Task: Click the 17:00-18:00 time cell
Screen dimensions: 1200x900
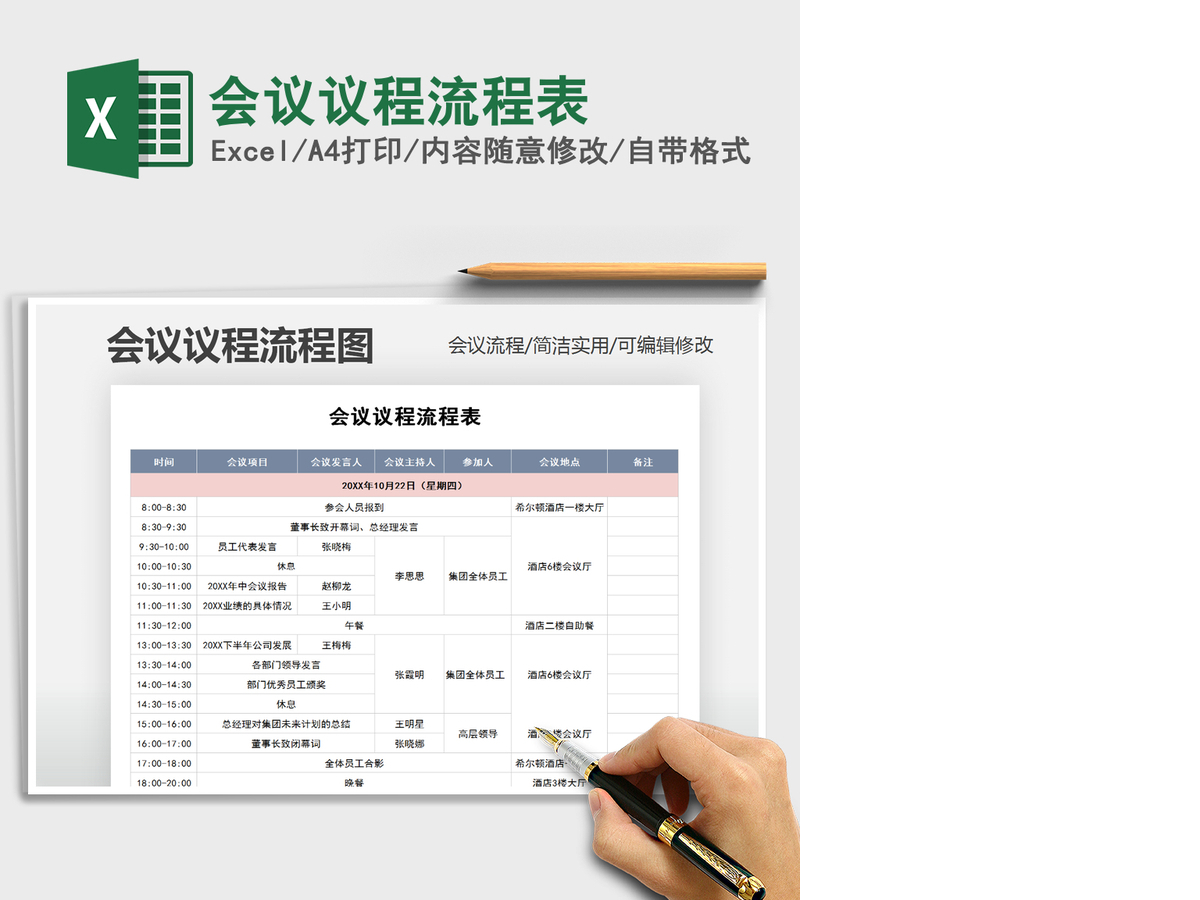Action: point(164,763)
